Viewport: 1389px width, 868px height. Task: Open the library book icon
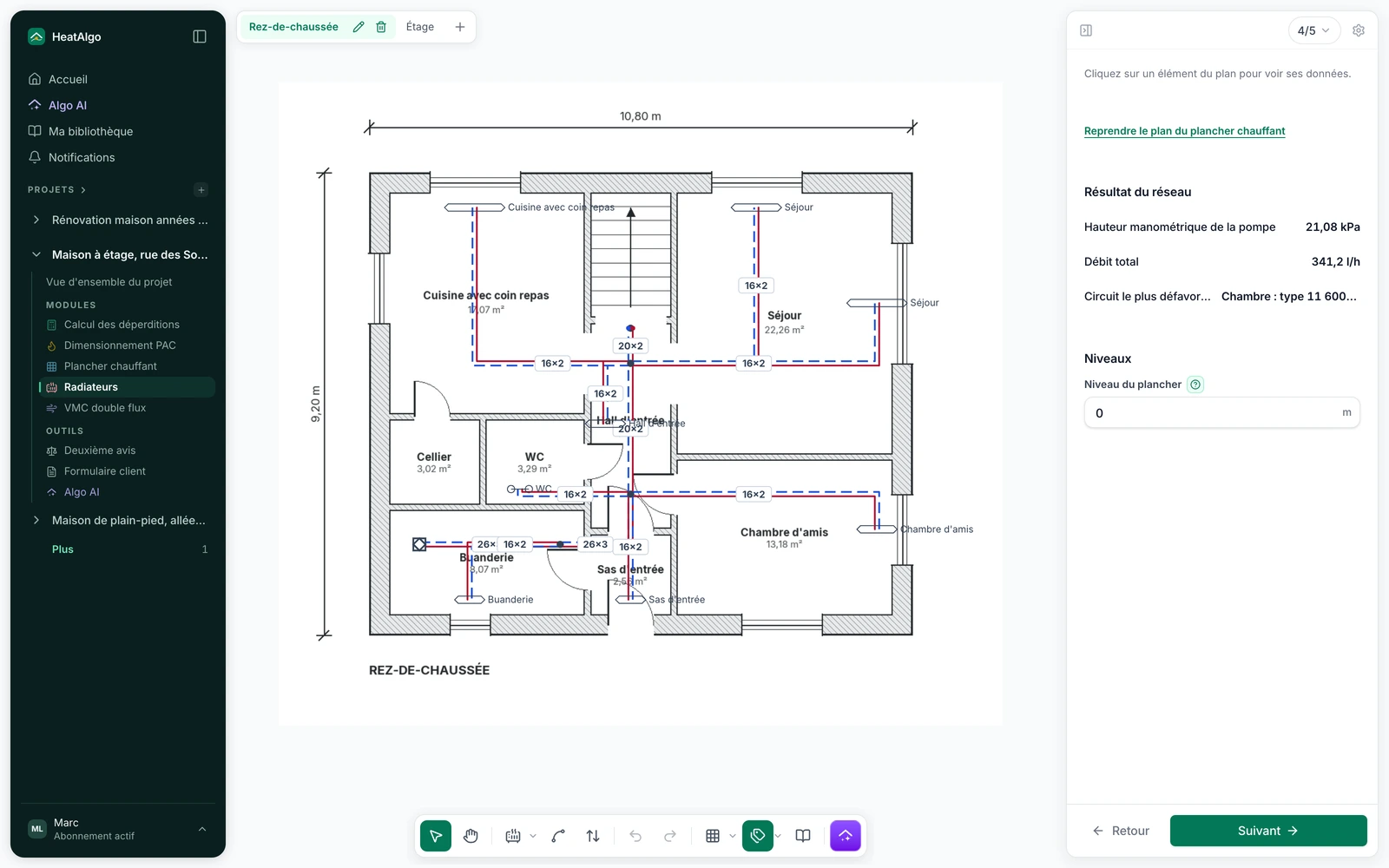(x=803, y=836)
